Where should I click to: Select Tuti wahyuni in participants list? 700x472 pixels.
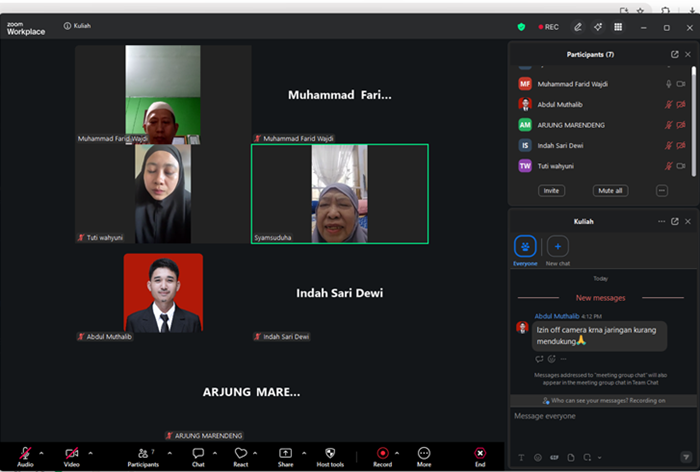(602, 166)
